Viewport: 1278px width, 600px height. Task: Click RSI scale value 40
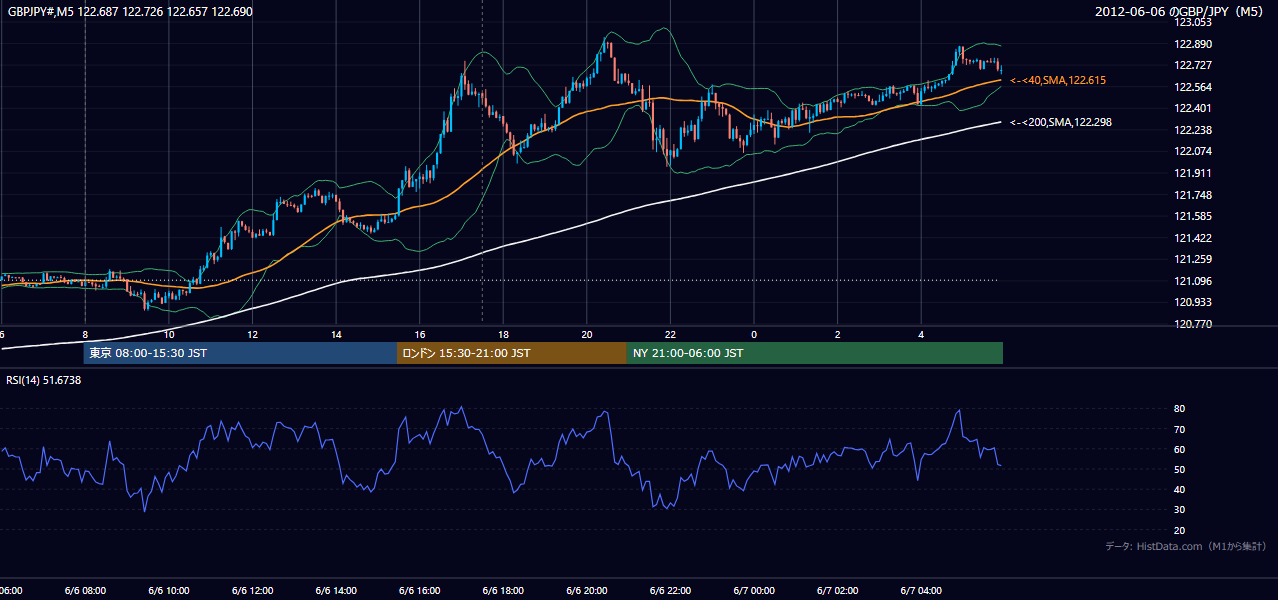click(x=1179, y=490)
